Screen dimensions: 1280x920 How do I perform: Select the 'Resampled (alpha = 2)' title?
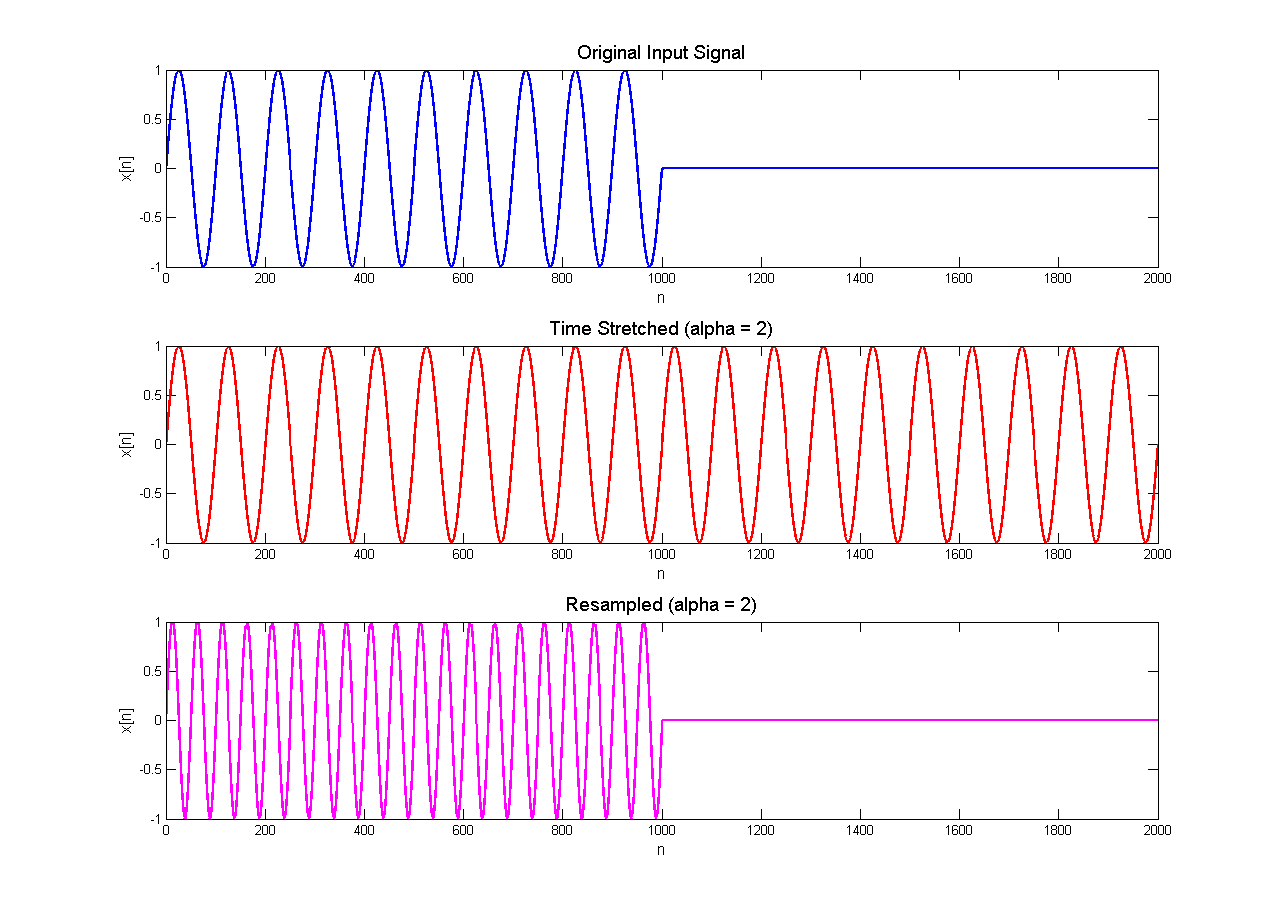[x=661, y=604]
